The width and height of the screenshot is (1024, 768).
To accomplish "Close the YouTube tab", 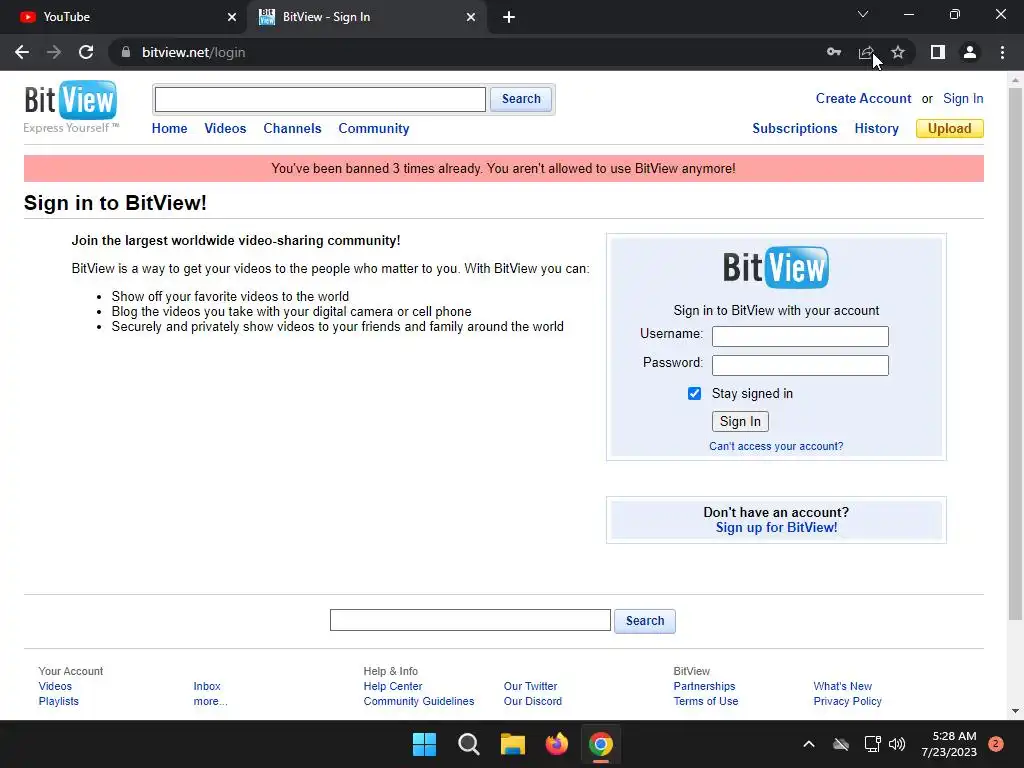I will tap(232, 17).
